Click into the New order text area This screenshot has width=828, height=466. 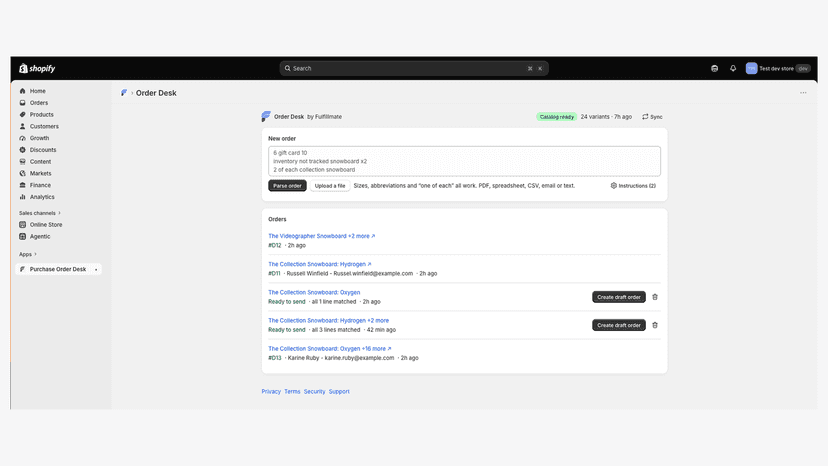(x=464, y=161)
